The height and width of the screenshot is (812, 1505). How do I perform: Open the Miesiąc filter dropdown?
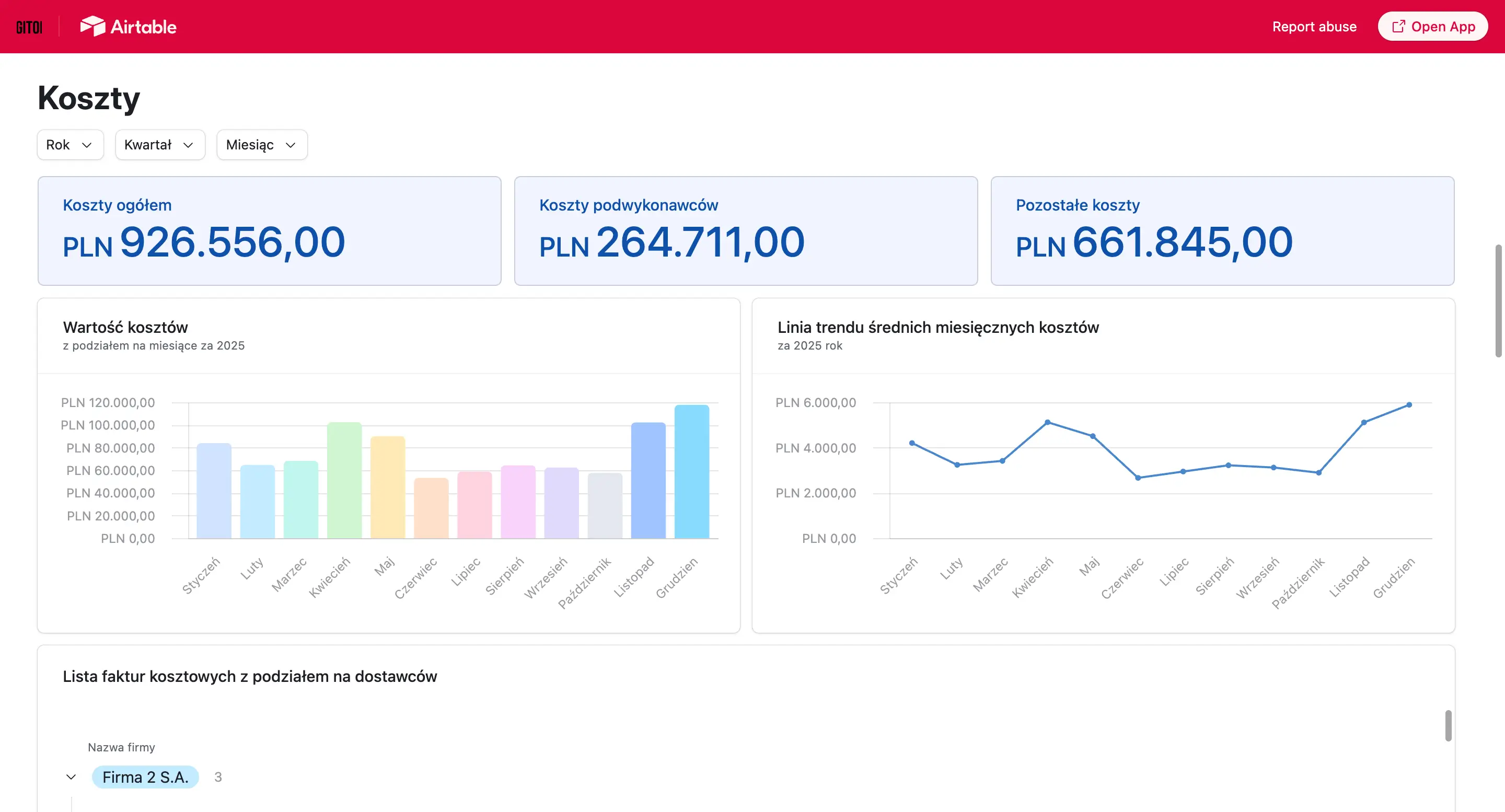261,144
